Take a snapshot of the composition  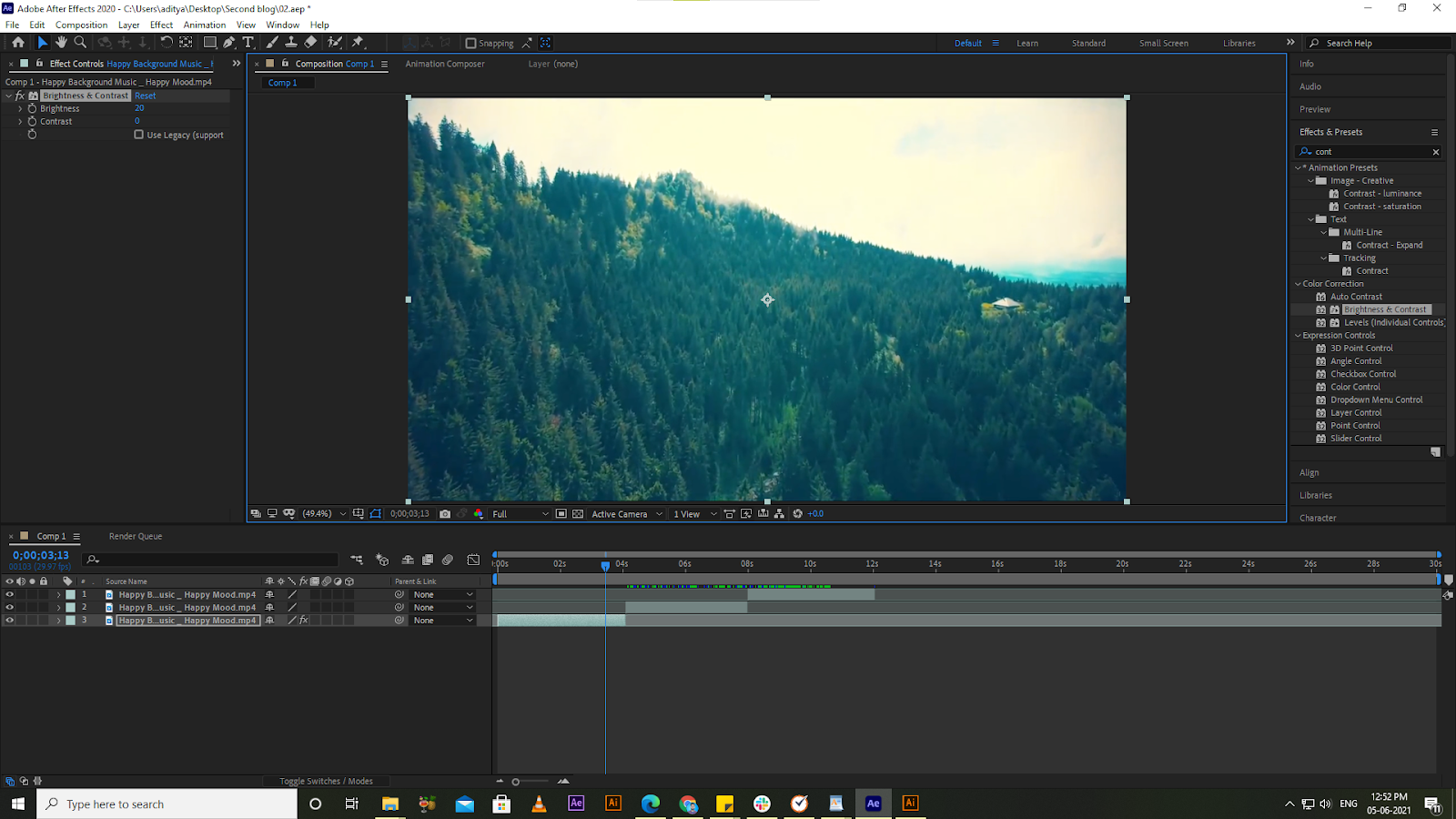pyautogui.click(x=445, y=513)
